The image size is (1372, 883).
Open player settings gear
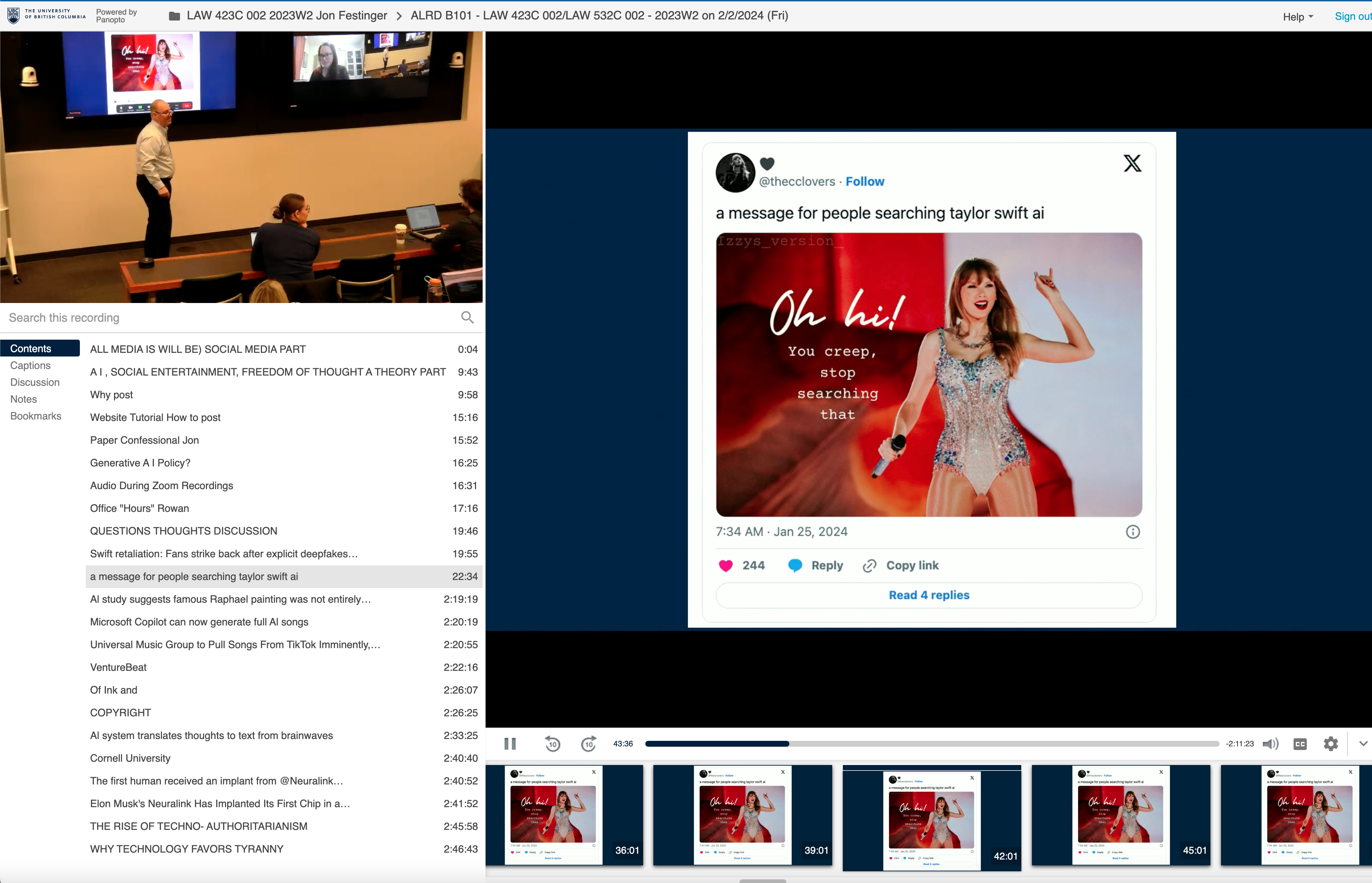click(x=1330, y=744)
